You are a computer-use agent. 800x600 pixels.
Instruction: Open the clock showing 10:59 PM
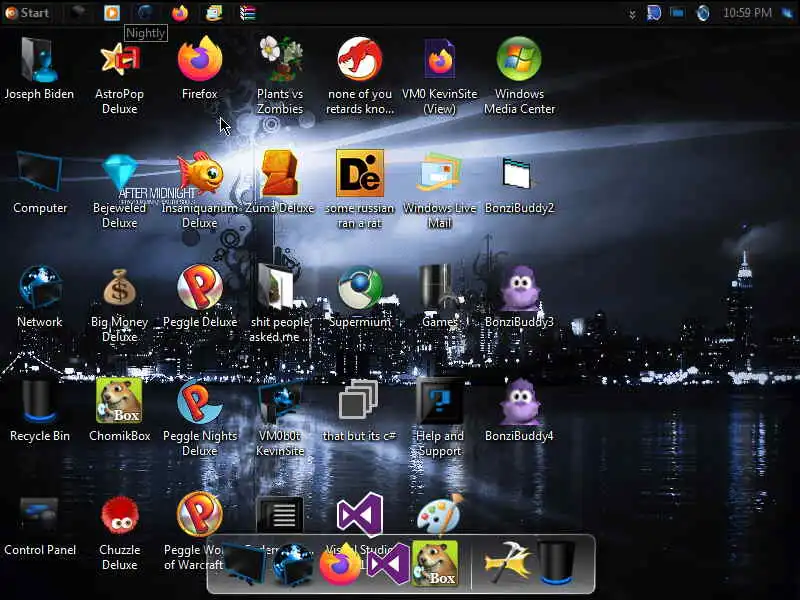[747, 13]
